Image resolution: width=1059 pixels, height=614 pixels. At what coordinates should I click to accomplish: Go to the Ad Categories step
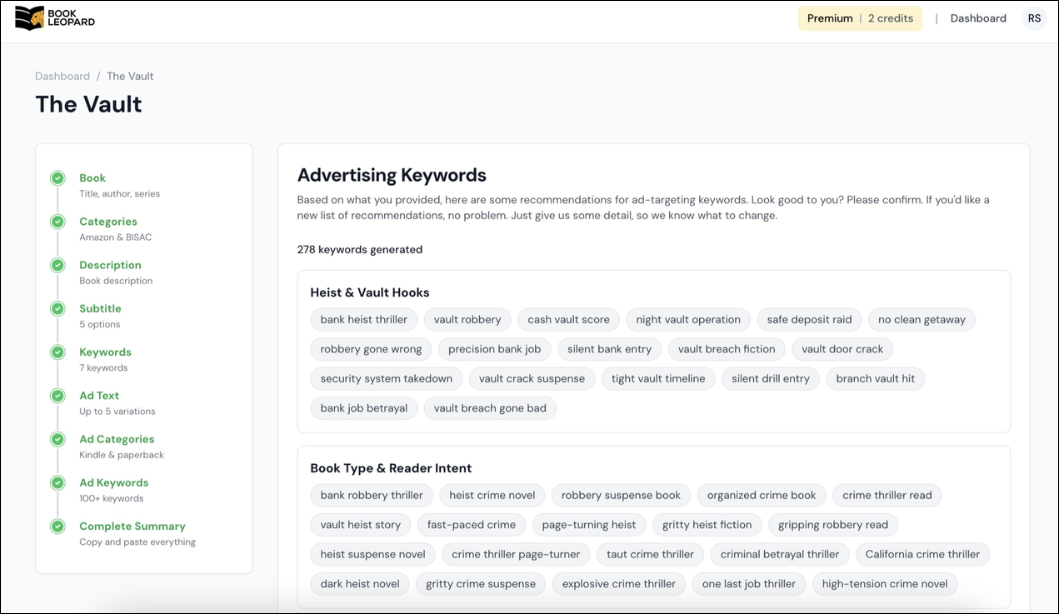[x=116, y=439]
